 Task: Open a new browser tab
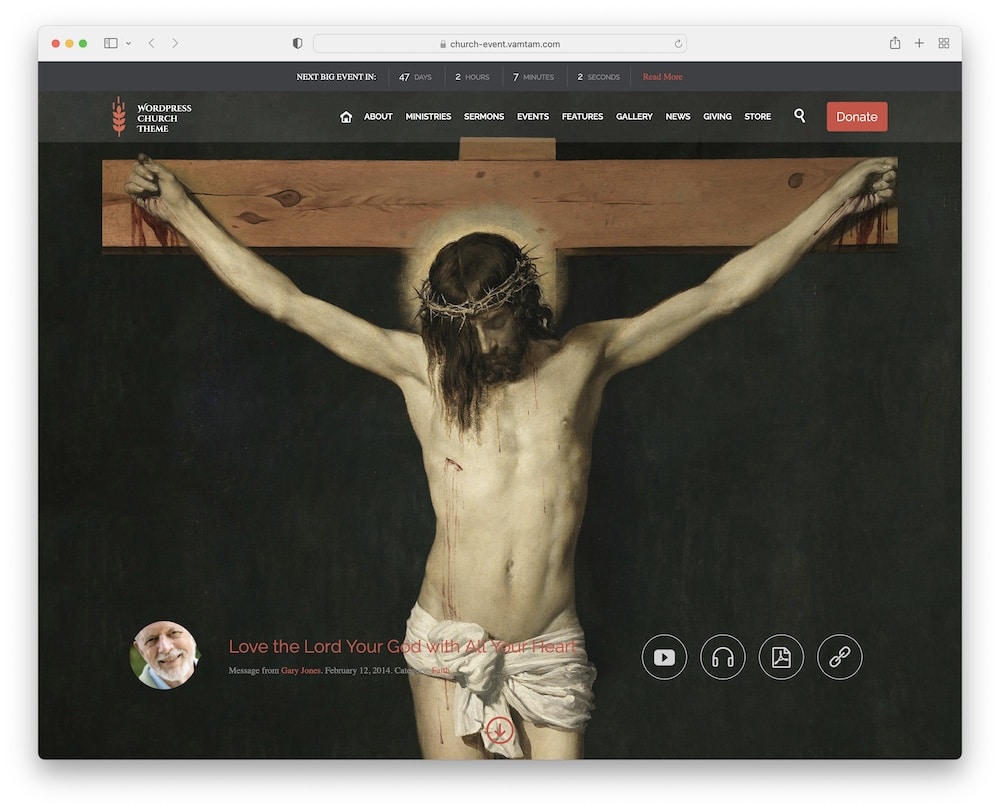(919, 43)
